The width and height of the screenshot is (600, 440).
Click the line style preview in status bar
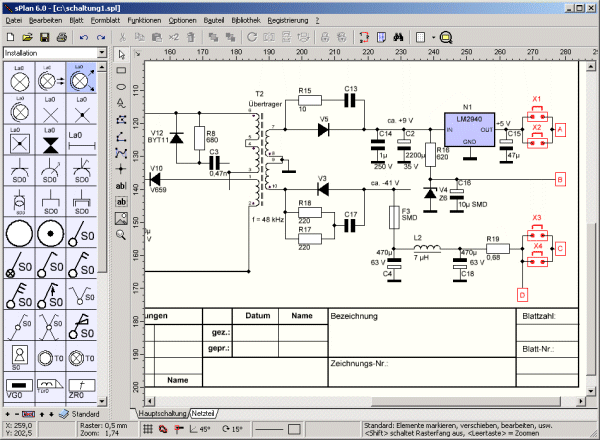269,429
